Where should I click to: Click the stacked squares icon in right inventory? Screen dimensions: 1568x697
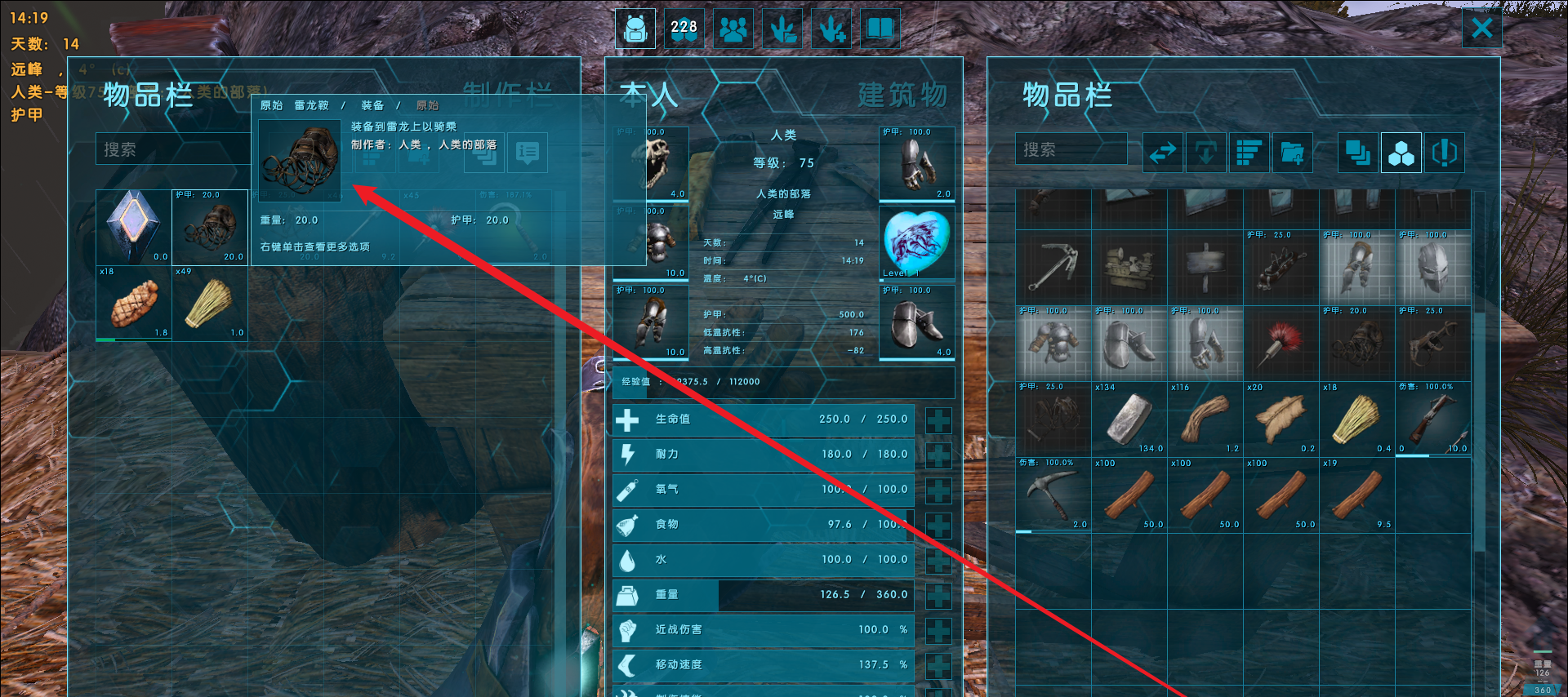click(x=1358, y=153)
